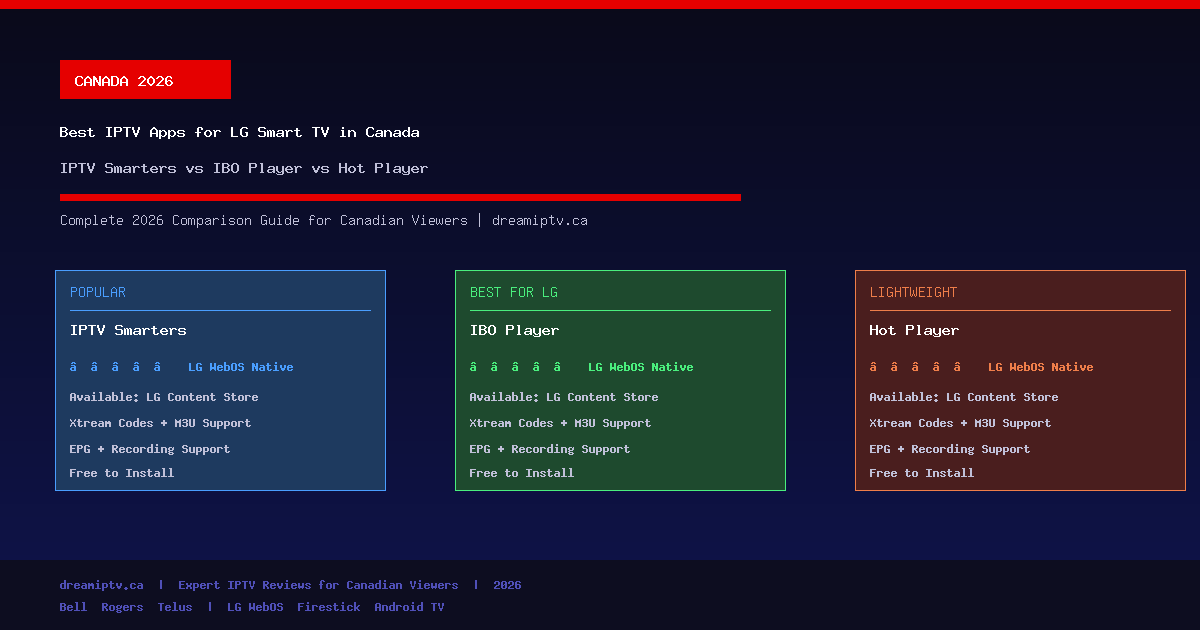This screenshot has width=1200, height=630.
Task: Open the Hot Player card title
Action: pos(914,331)
